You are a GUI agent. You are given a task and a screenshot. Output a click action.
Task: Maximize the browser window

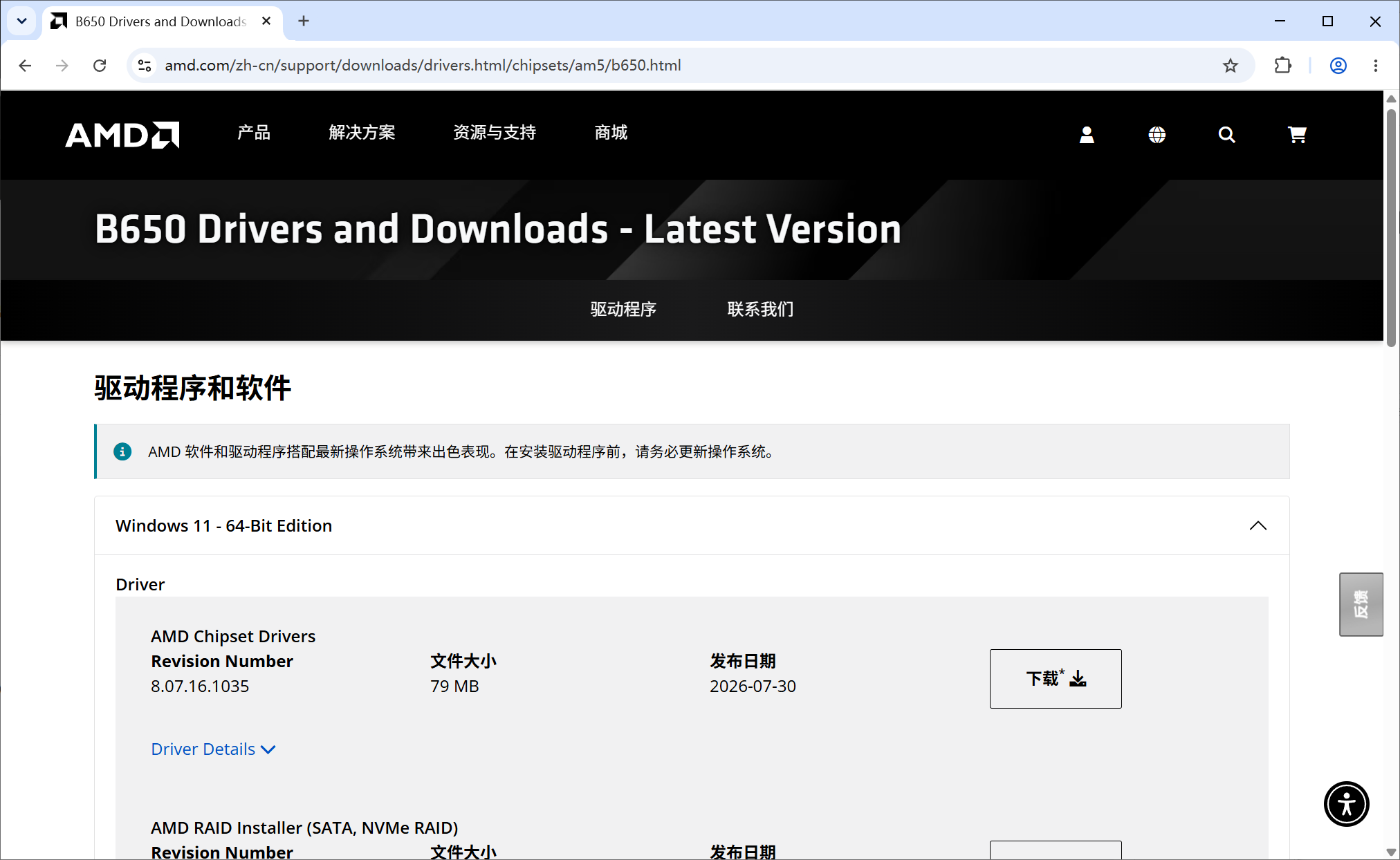[x=1327, y=21]
